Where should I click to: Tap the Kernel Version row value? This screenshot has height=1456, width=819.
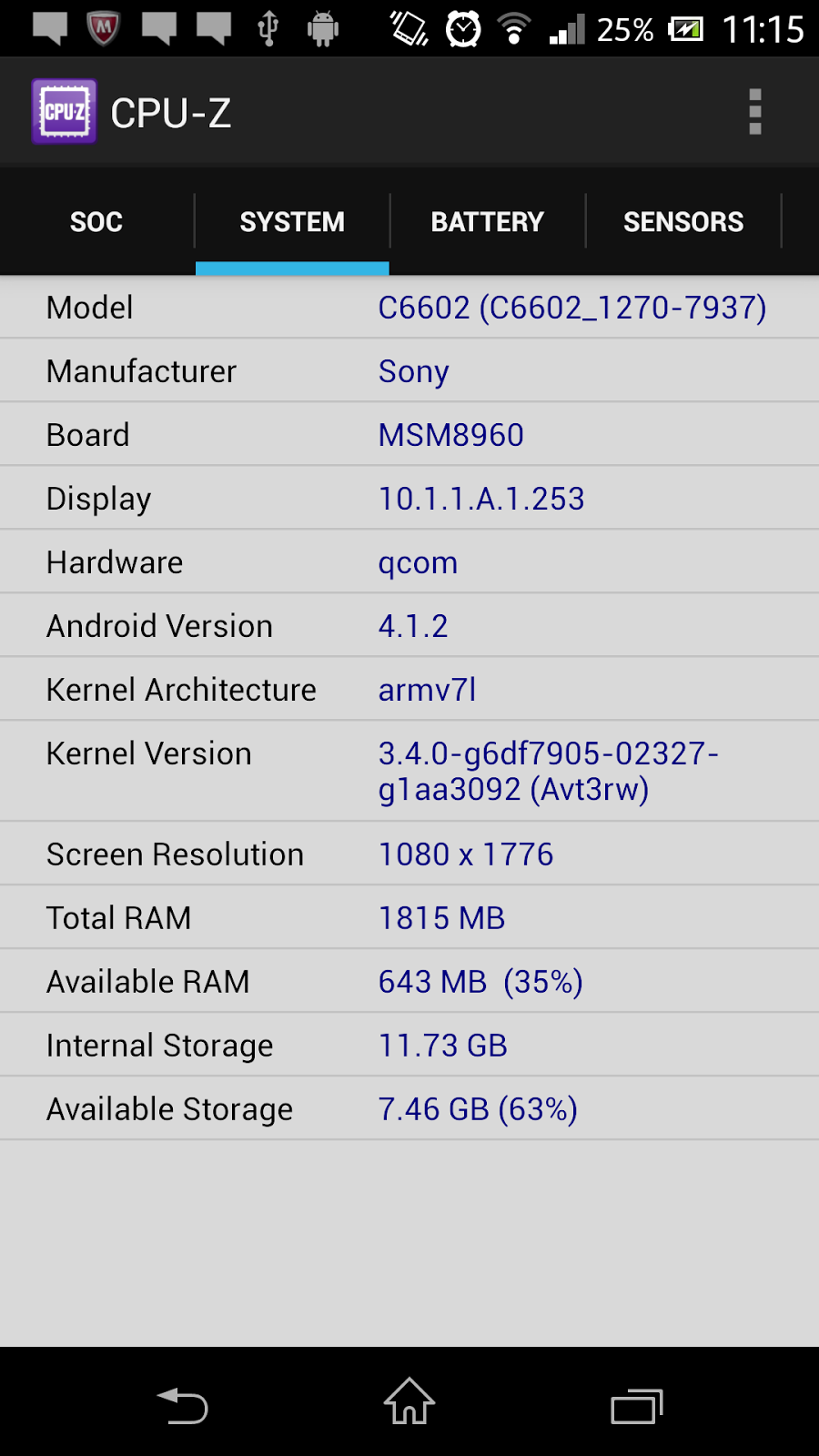(548, 771)
